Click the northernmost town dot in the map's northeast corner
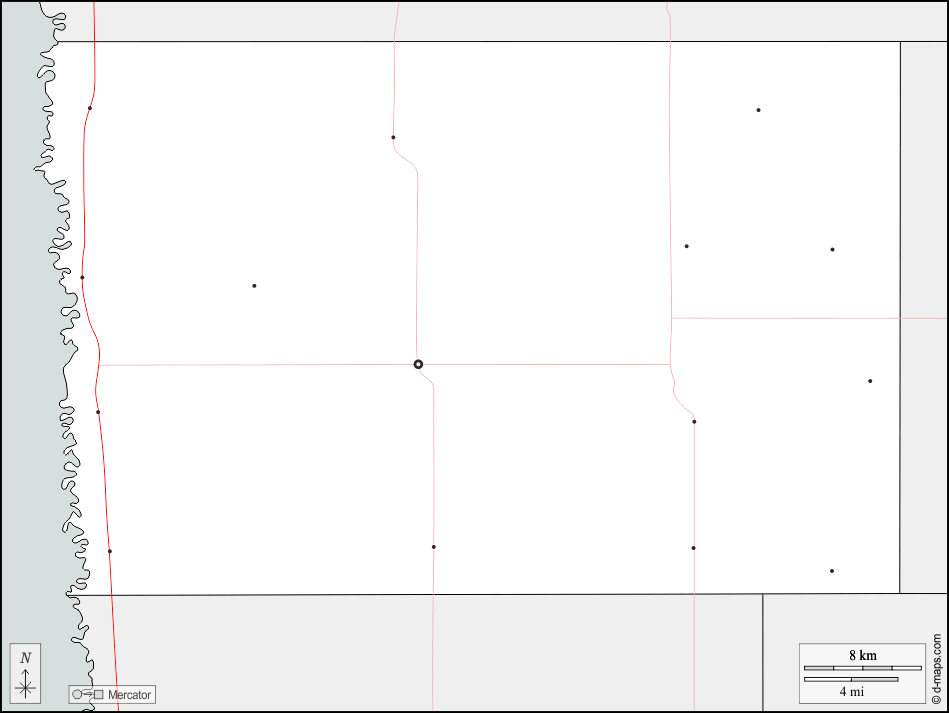This screenshot has height=713, width=949. click(758, 110)
